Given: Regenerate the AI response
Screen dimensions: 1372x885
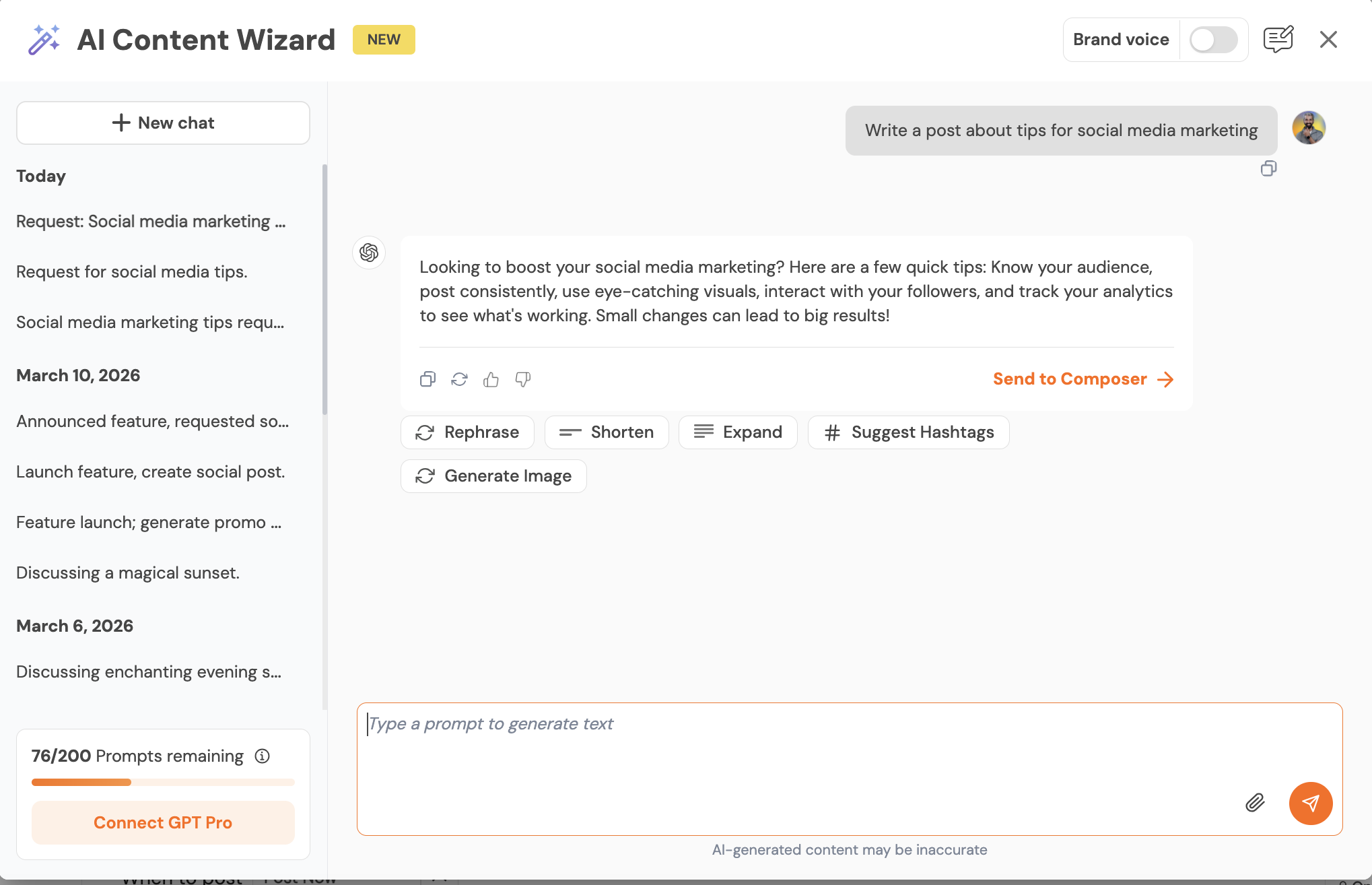Looking at the screenshot, I should pos(459,379).
